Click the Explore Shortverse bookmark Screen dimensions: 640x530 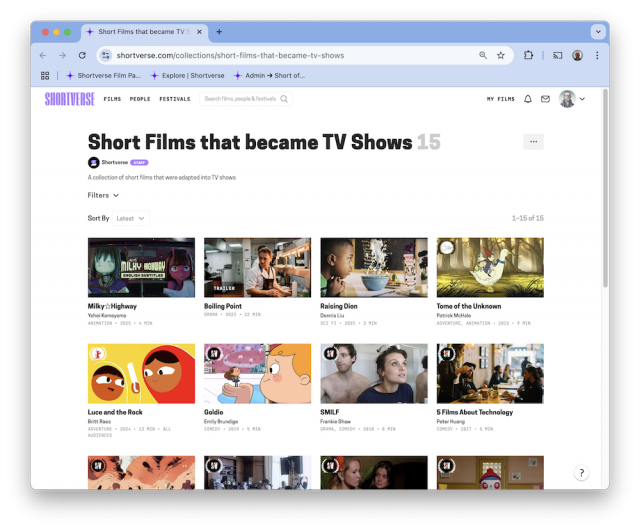coord(188,75)
